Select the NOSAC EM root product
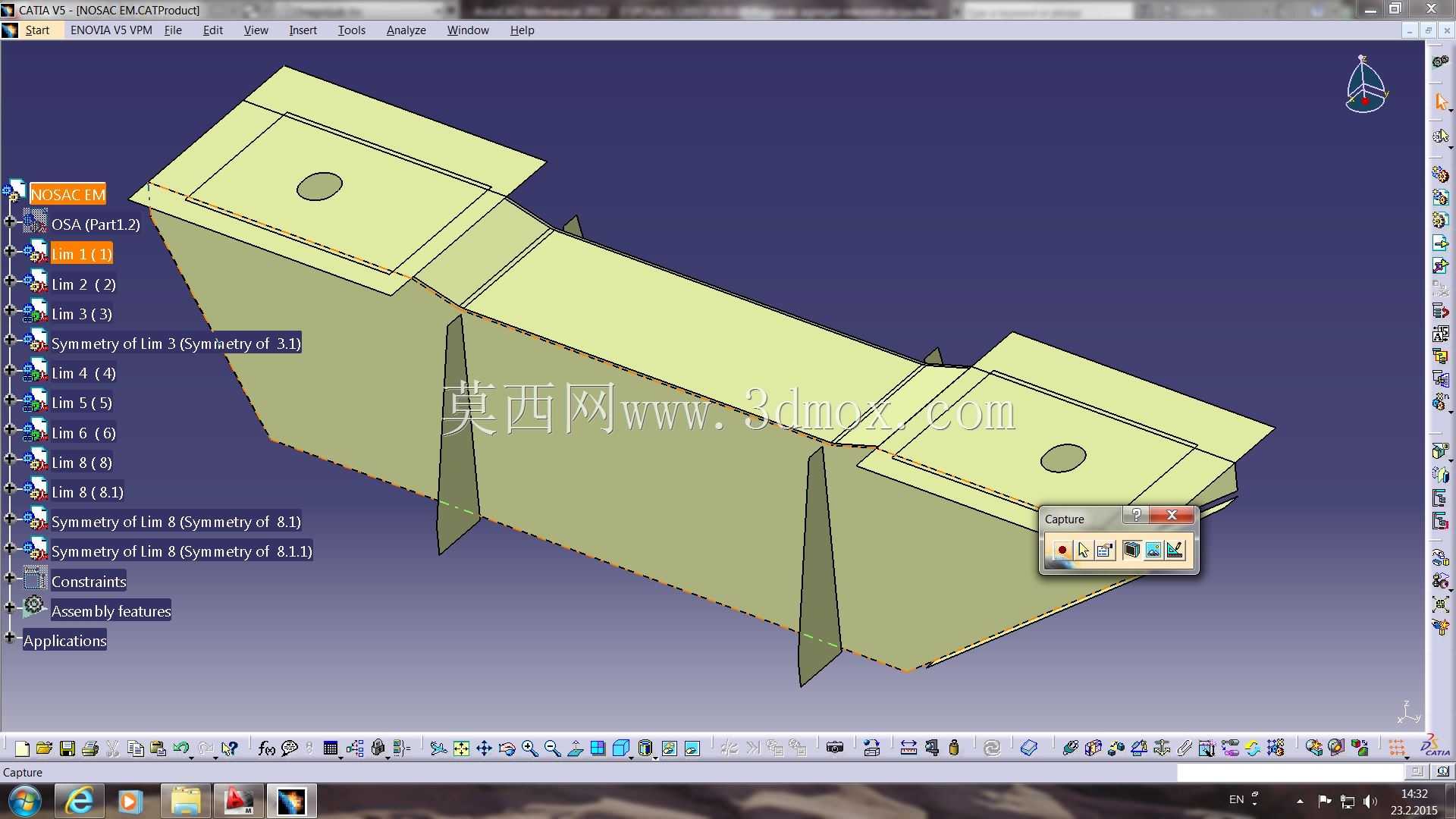This screenshot has height=819, width=1456. coord(67,195)
